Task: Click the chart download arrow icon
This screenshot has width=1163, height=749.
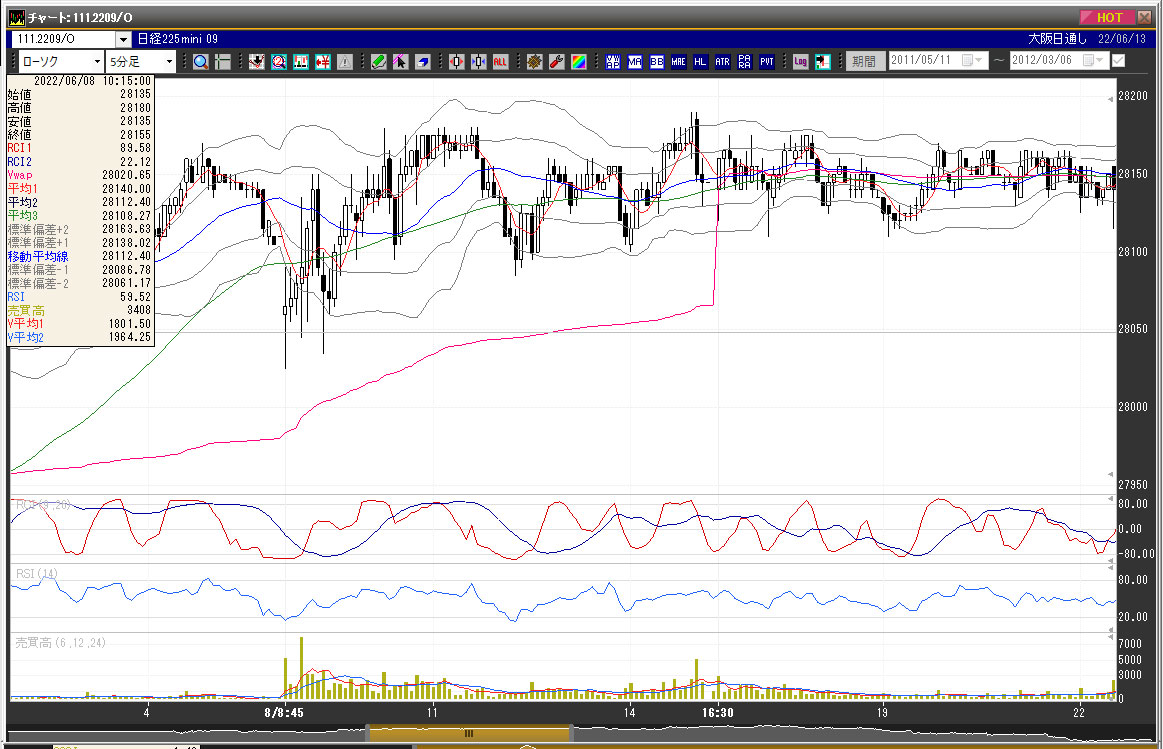Action: (257, 62)
